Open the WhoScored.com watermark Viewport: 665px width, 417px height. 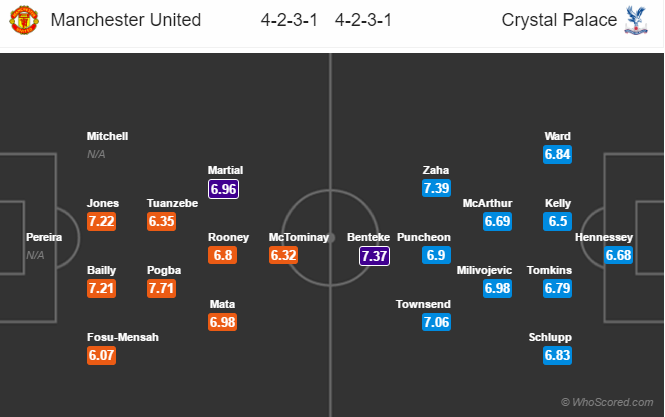pyautogui.click(x=608, y=402)
